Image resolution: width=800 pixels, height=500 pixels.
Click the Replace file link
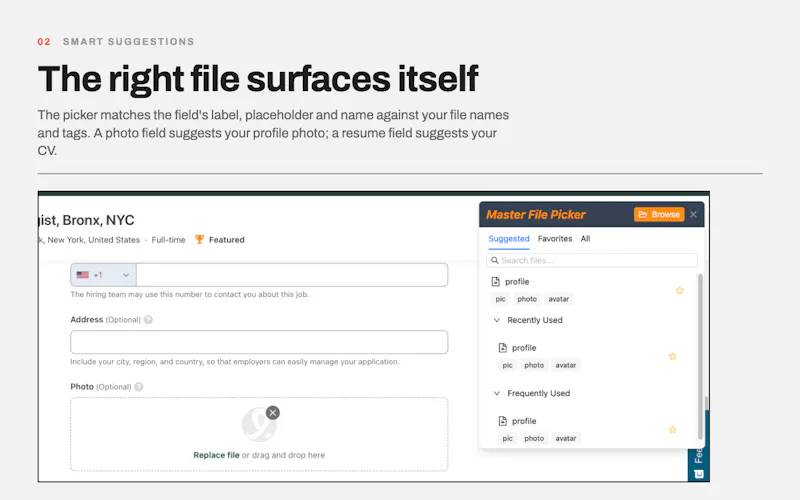216,455
